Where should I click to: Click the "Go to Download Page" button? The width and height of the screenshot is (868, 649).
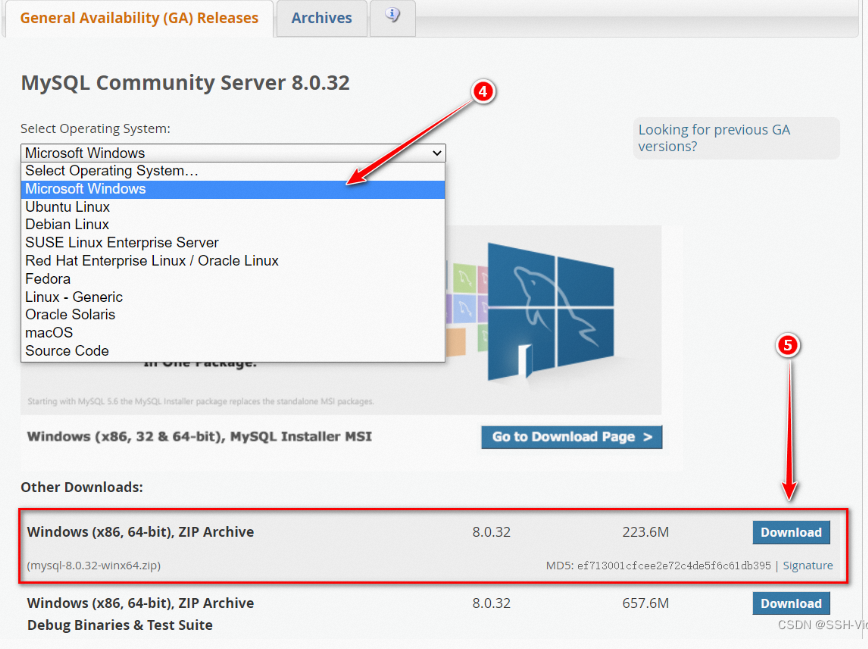pyautogui.click(x=571, y=437)
